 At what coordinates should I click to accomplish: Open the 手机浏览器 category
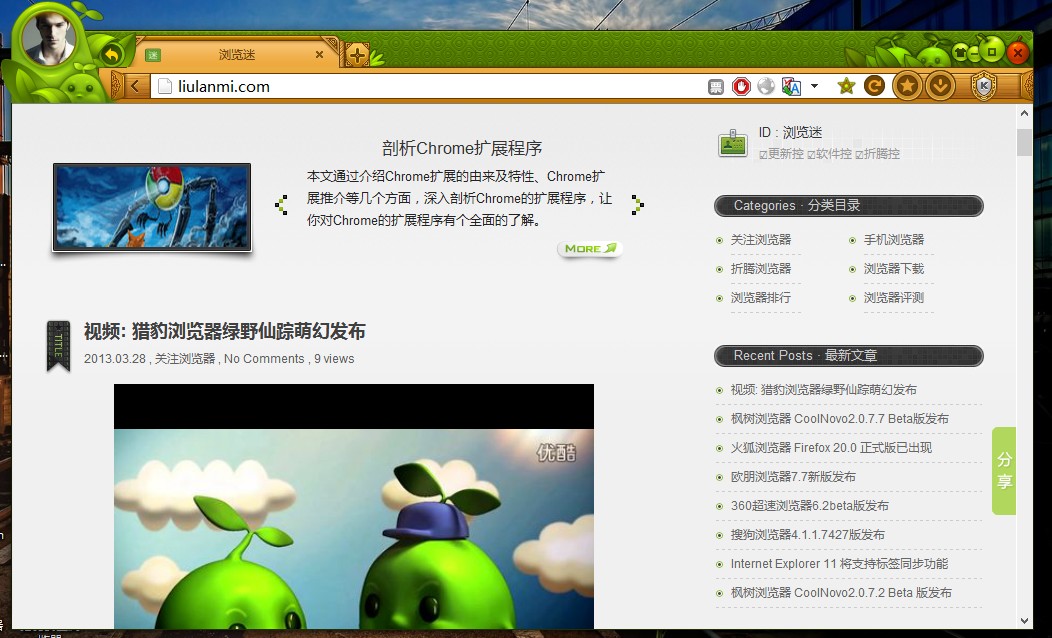pyautogui.click(x=894, y=240)
